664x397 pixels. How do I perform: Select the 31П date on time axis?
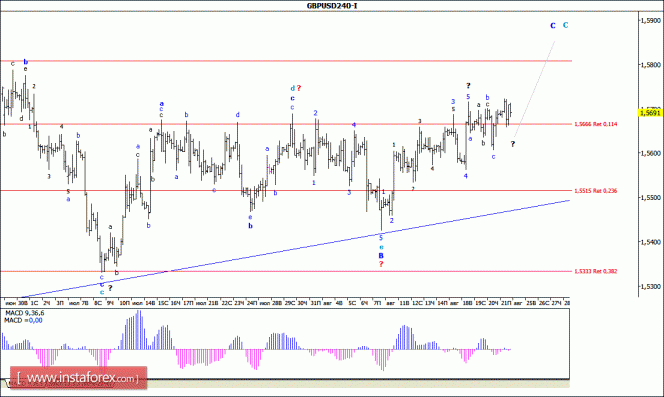[x=315, y=303]
